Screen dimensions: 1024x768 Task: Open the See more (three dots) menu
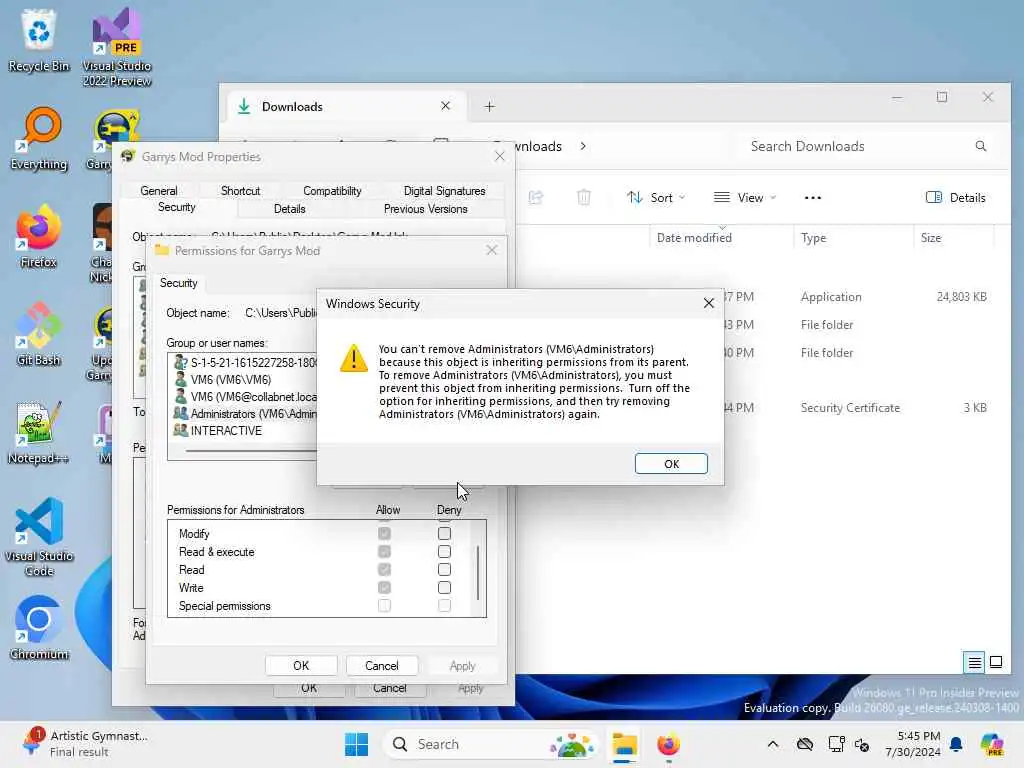point(812,197)
